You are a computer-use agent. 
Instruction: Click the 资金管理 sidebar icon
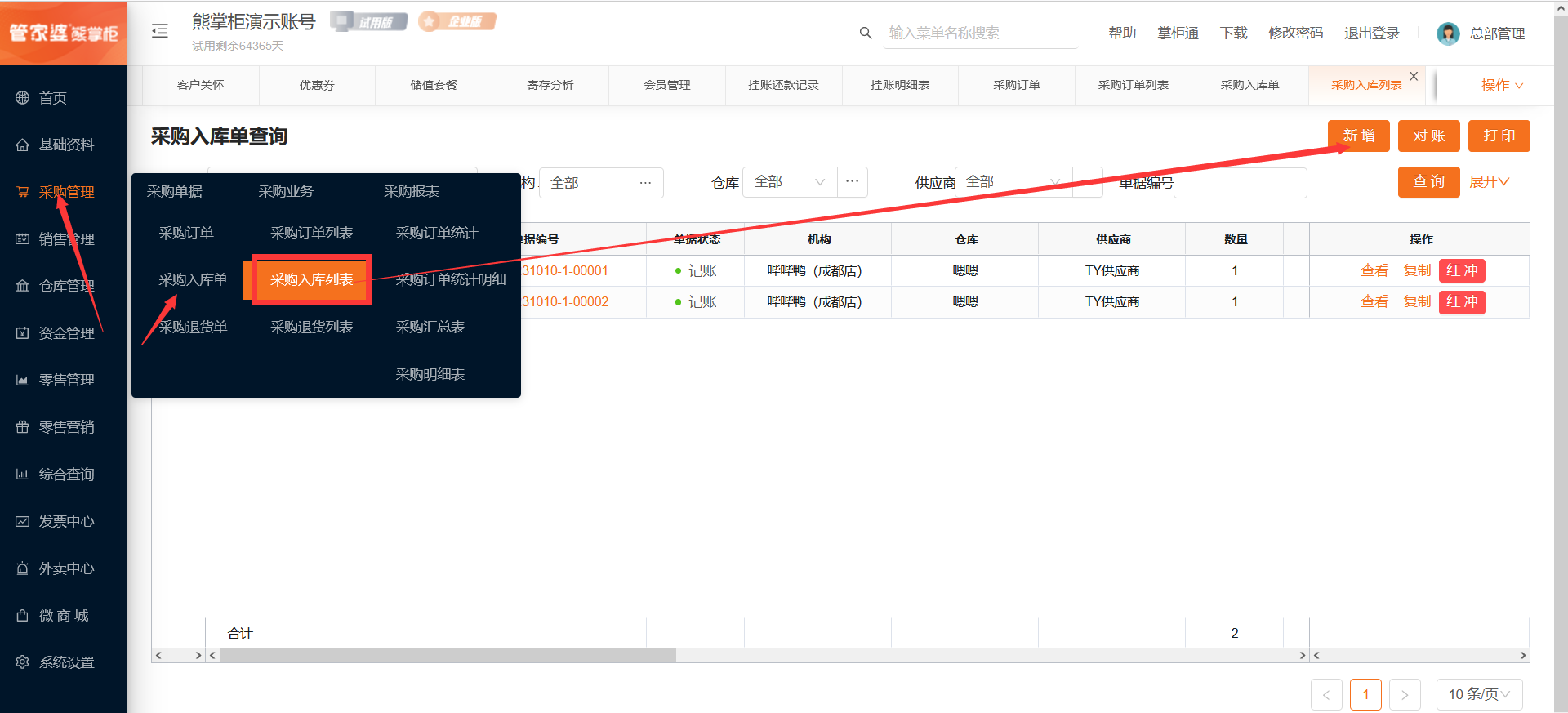[23, 333]
